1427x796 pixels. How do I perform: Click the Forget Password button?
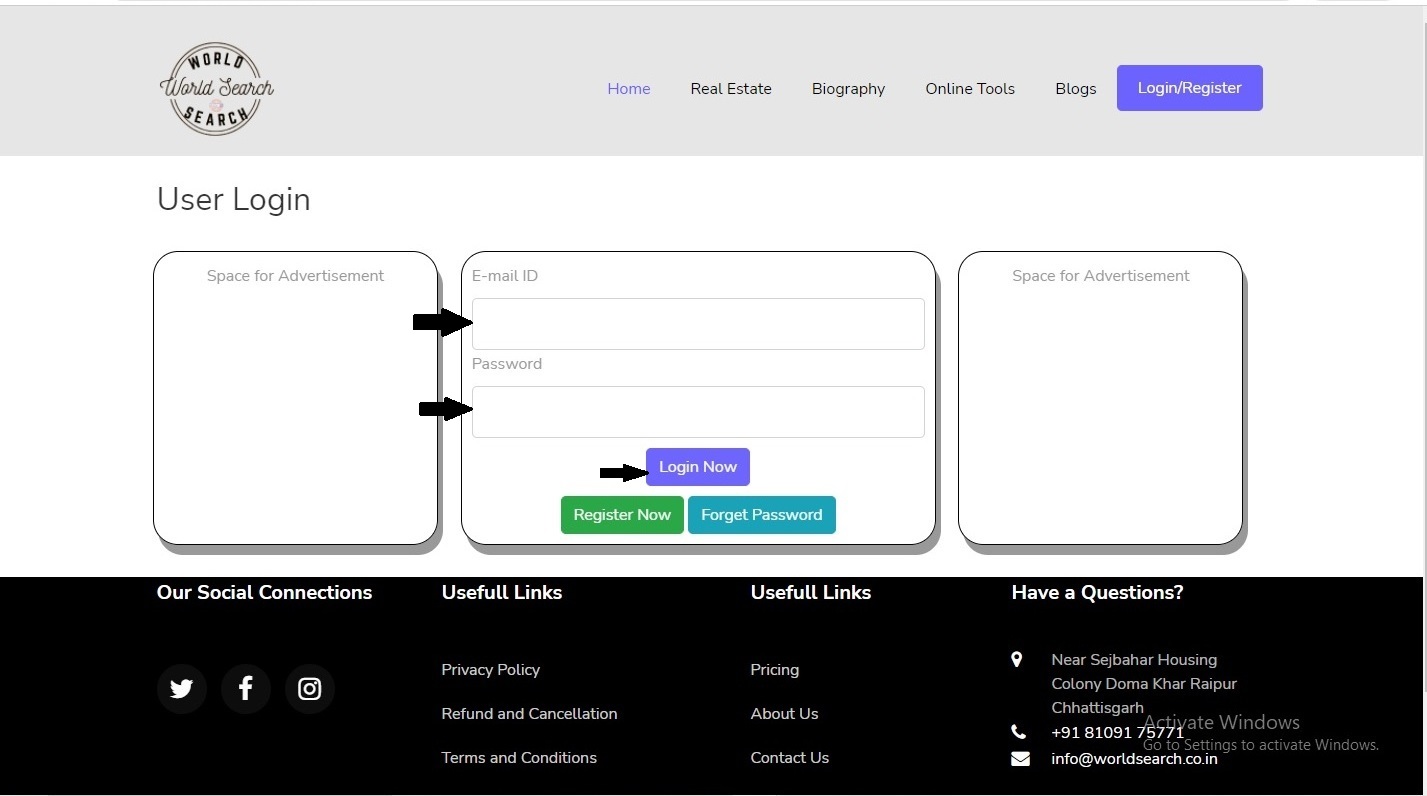(x=762, y=515)
